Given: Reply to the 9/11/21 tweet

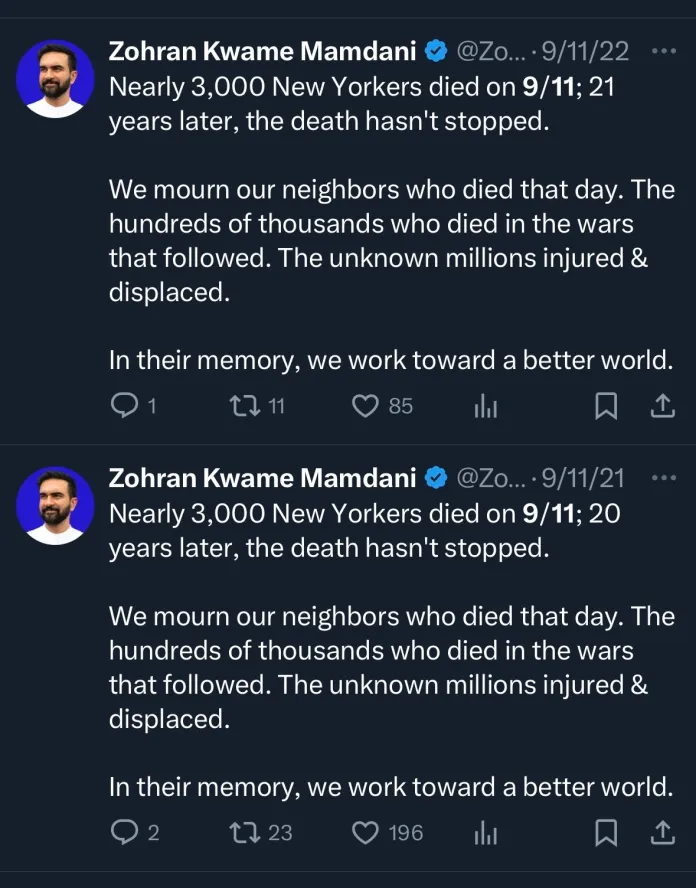Looking at the screenshot, I should tap(124, 831).
